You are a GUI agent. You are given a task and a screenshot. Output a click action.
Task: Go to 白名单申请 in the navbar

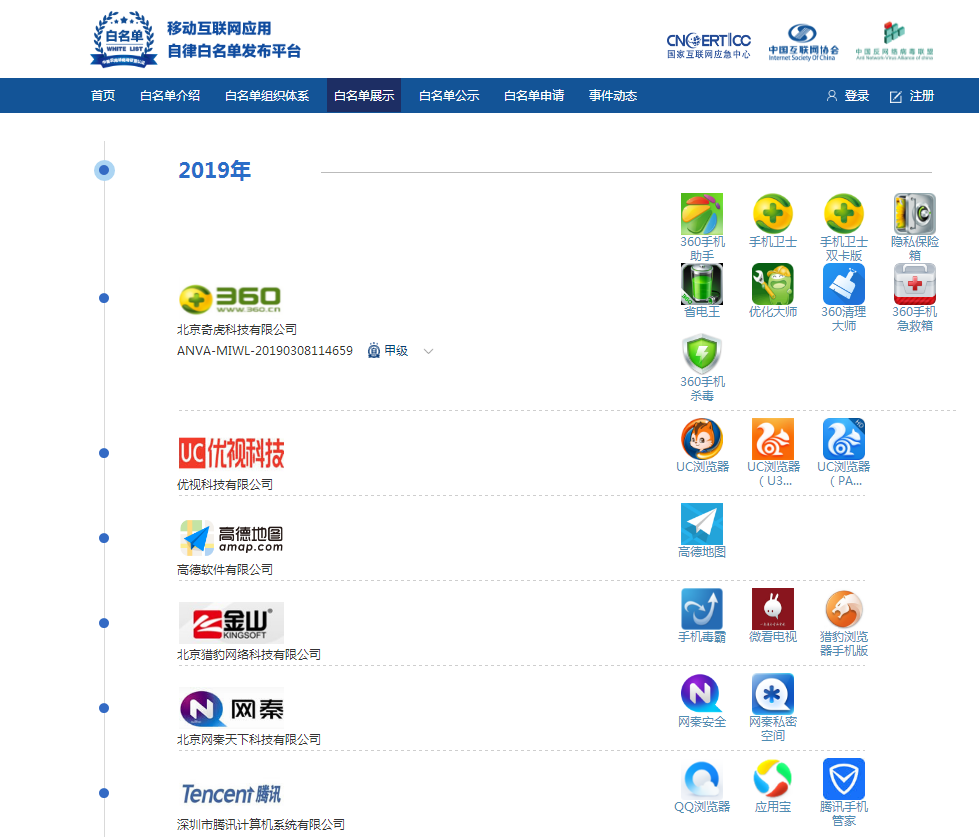pyautogui.click(x=534, y=96)
